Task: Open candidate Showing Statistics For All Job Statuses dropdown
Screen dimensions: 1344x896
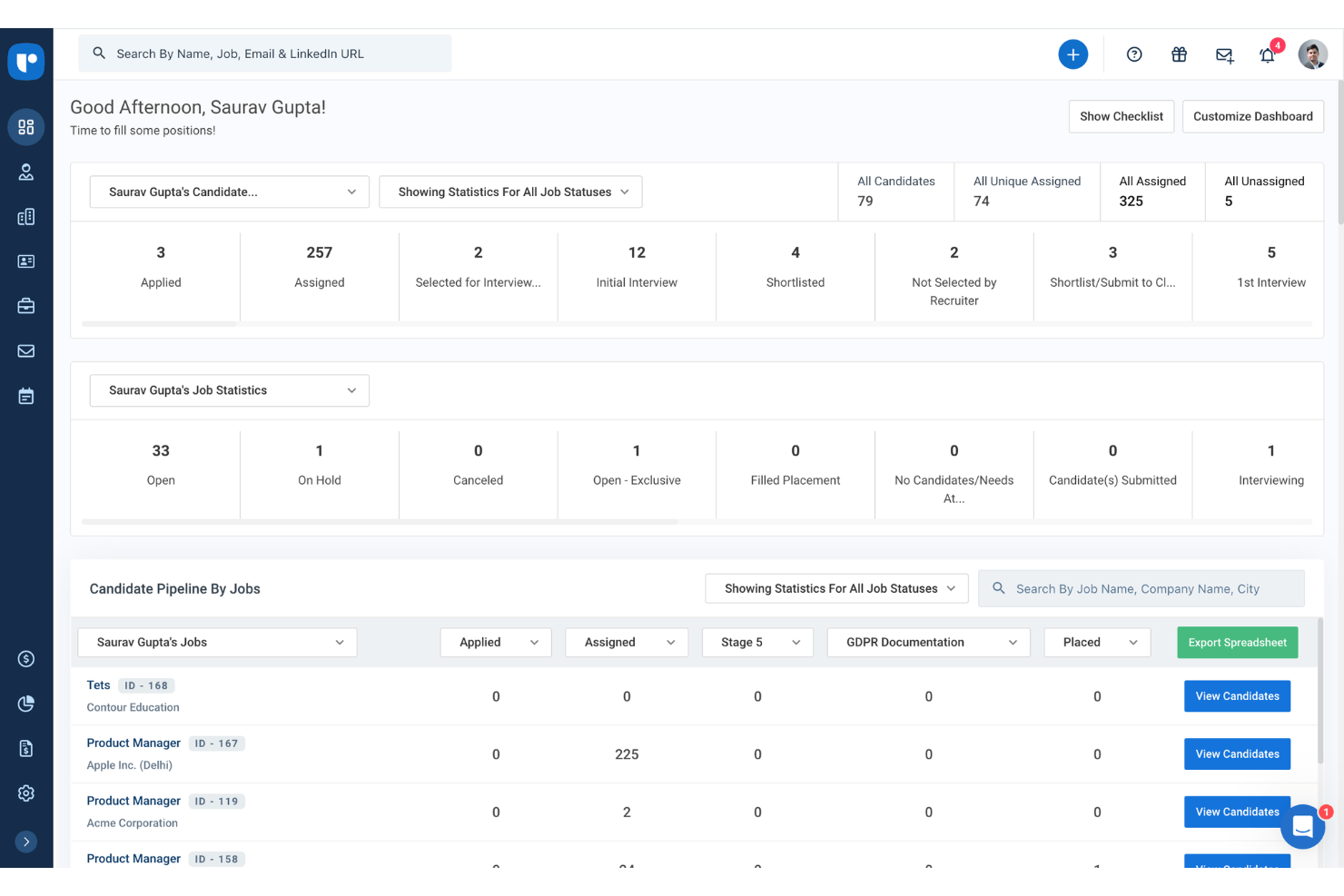Action: point(510,192)
